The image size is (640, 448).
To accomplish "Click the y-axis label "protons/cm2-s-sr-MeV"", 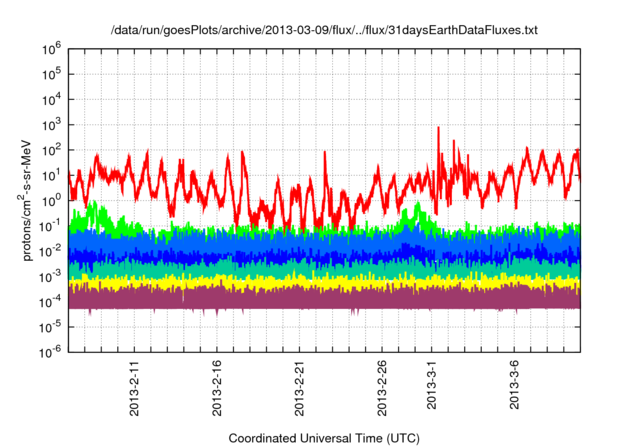I will (x=25, y=200).
